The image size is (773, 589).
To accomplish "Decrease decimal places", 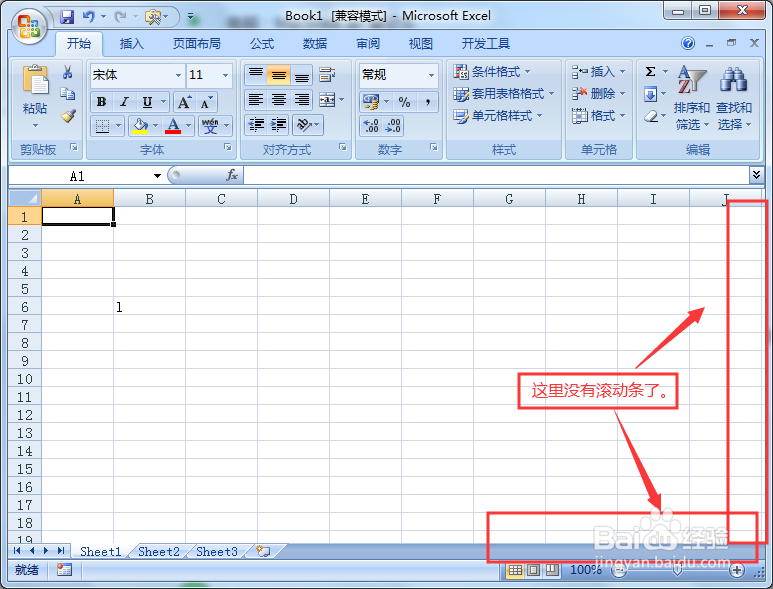I will click(x=393, y=126).
